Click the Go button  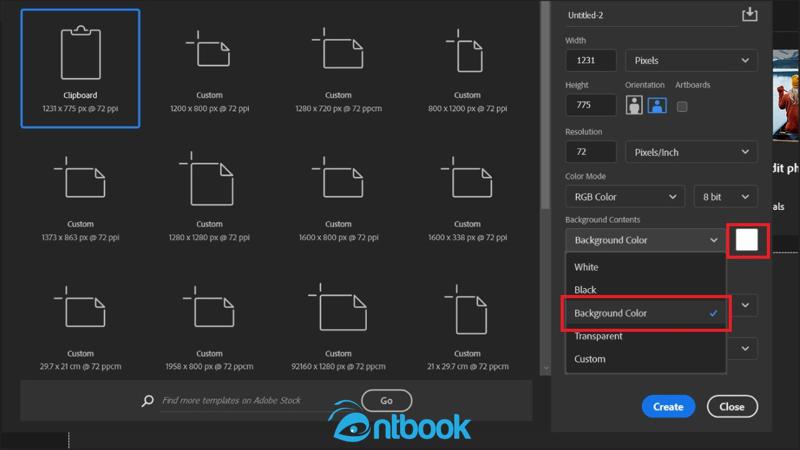tap(386, 401)
